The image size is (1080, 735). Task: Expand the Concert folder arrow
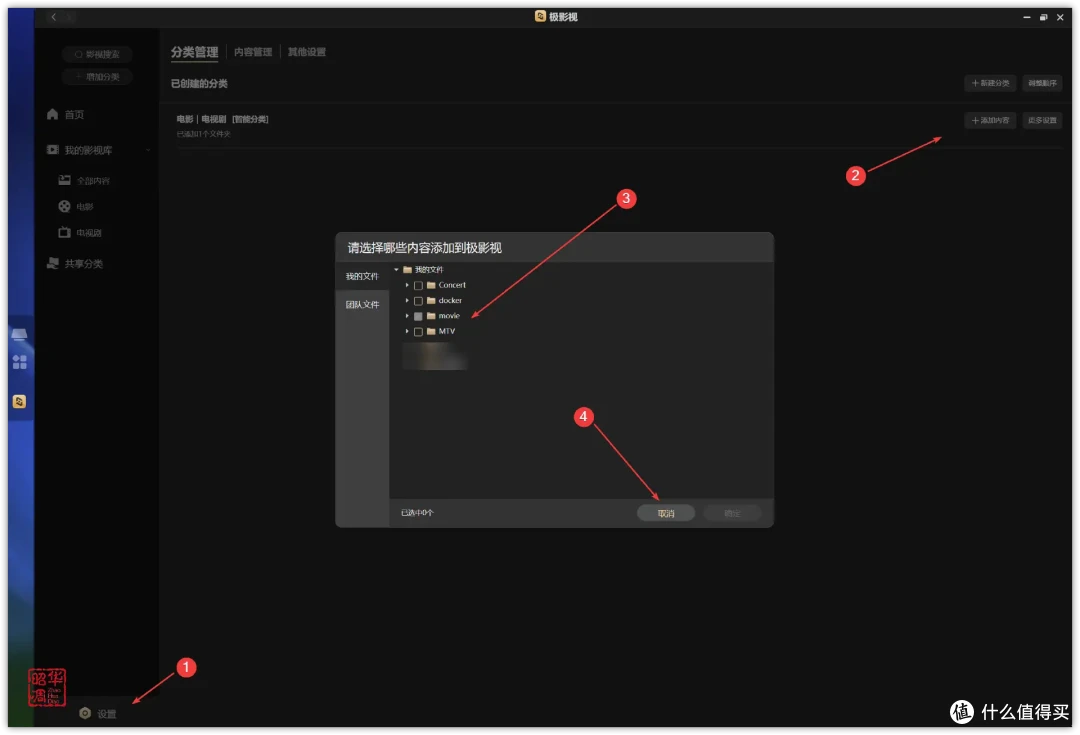[x=407, y=284]
